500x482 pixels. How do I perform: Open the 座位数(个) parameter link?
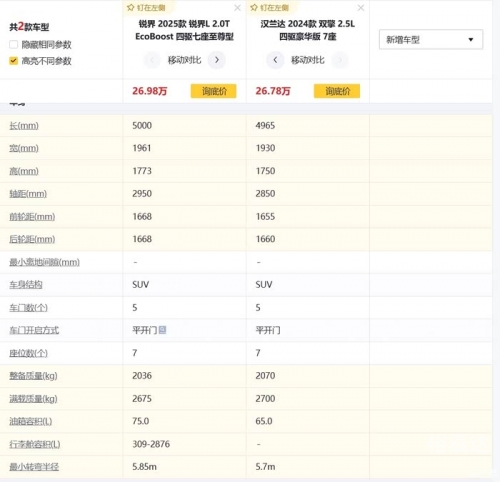28,353
